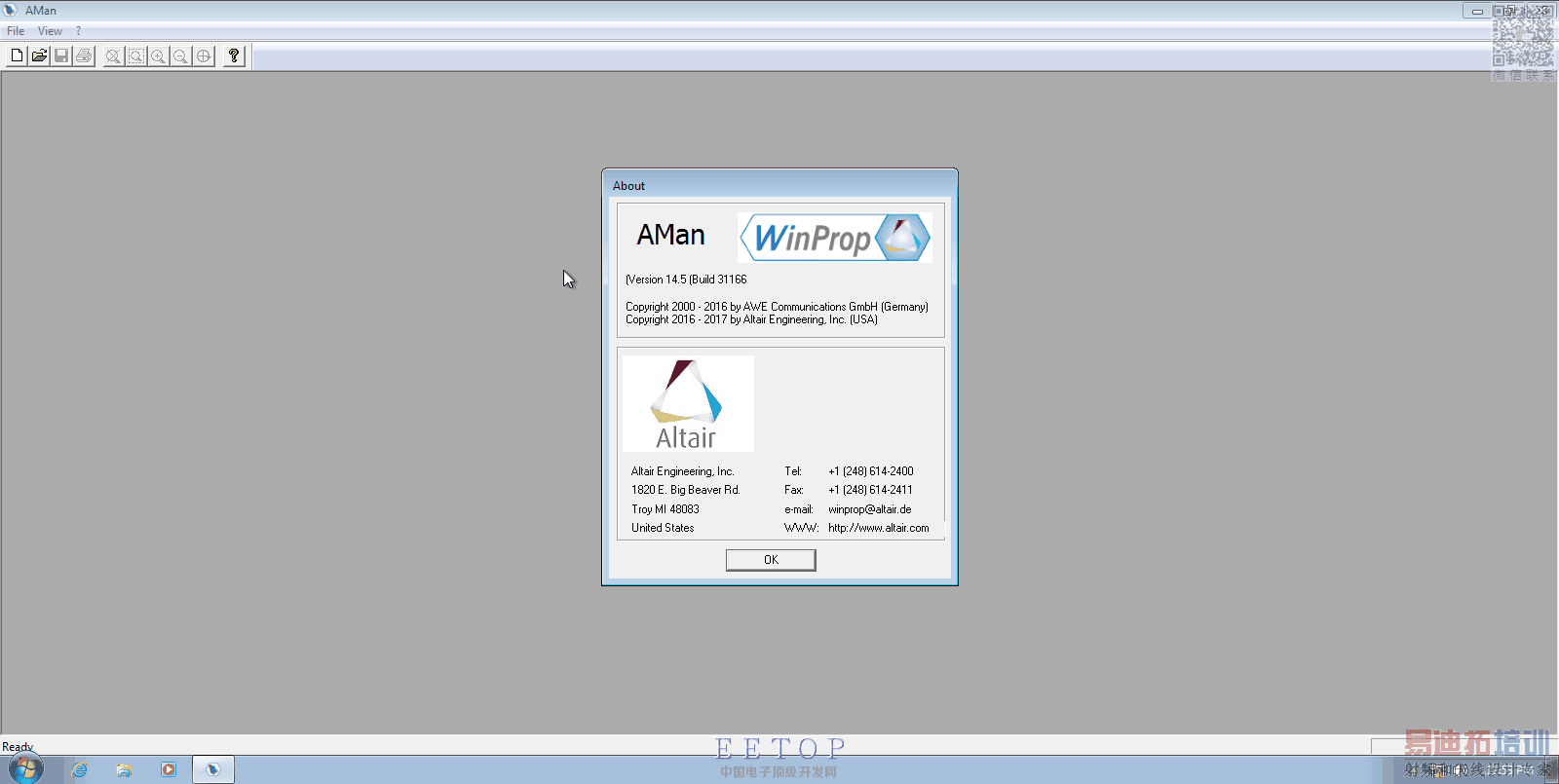The image size is (1559, 784).
Task: Open the Windows Start menu
Action: 26,769
